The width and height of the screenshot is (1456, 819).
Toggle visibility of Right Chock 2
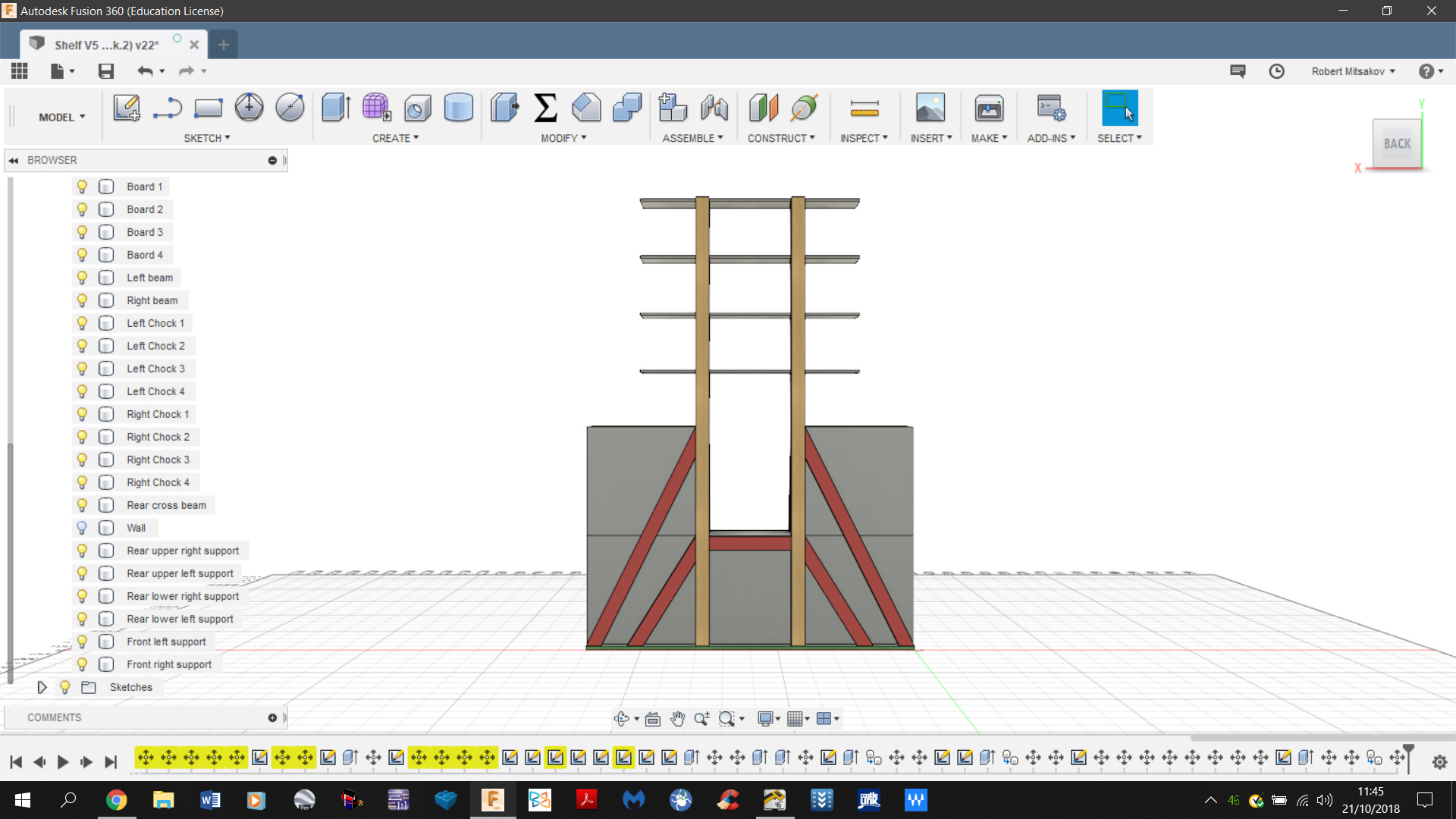pyautogui.click(x=82, y=437)
